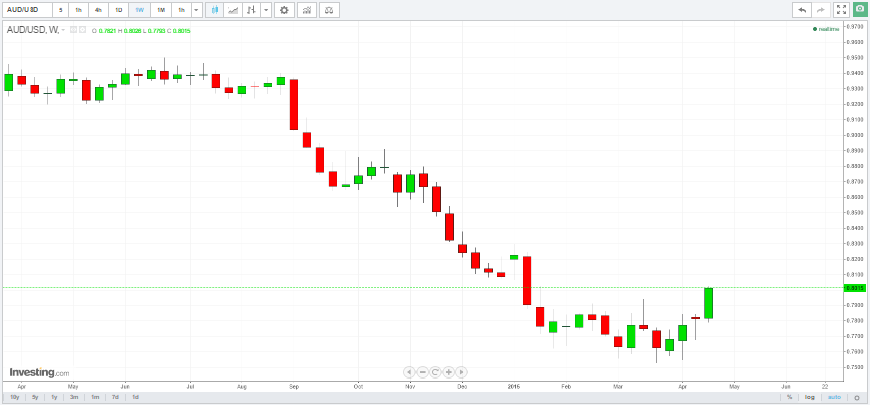Screen dimensions: 870x405
Task: Toggle log scale on price axis
Action: click(810, 397)
